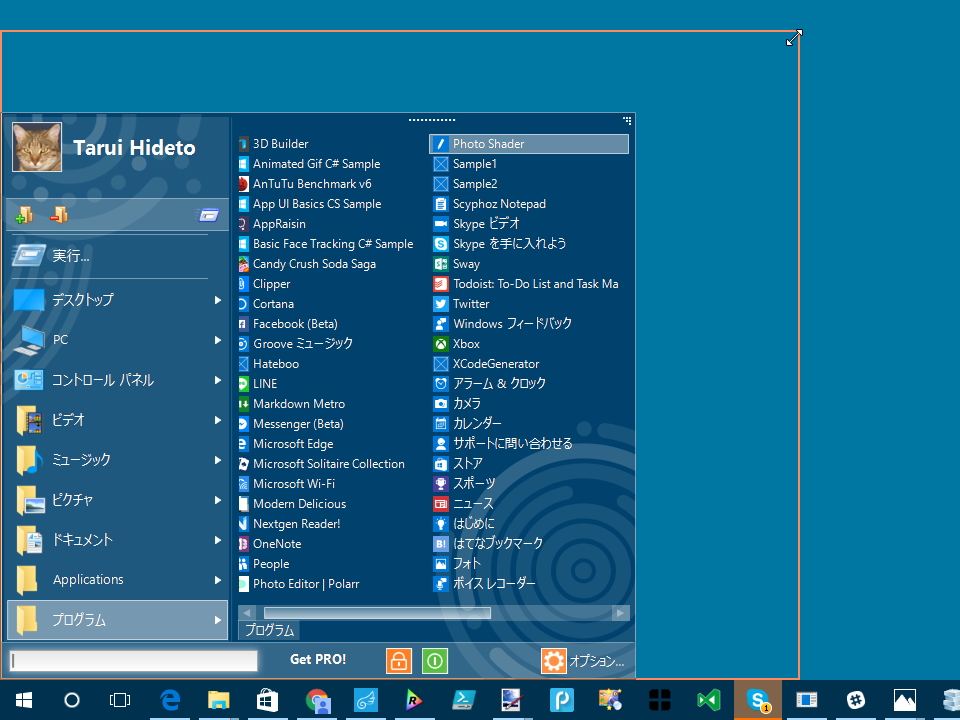The width and height of the screenshot is (960, 720).
Task: Expand the ミュージック folder submenu
Action: pyautogui.click(x=218, y=460)
